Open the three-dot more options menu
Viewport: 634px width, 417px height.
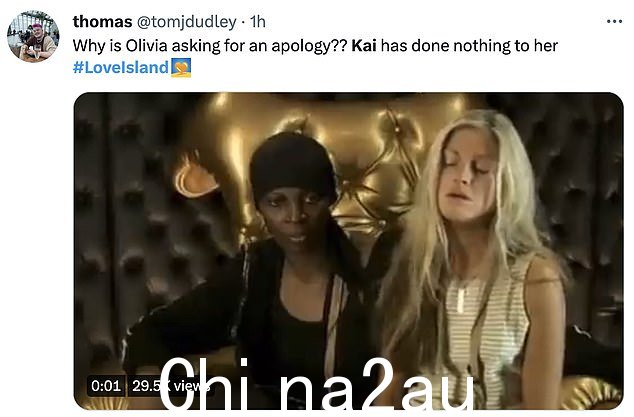tap(615, 21)
